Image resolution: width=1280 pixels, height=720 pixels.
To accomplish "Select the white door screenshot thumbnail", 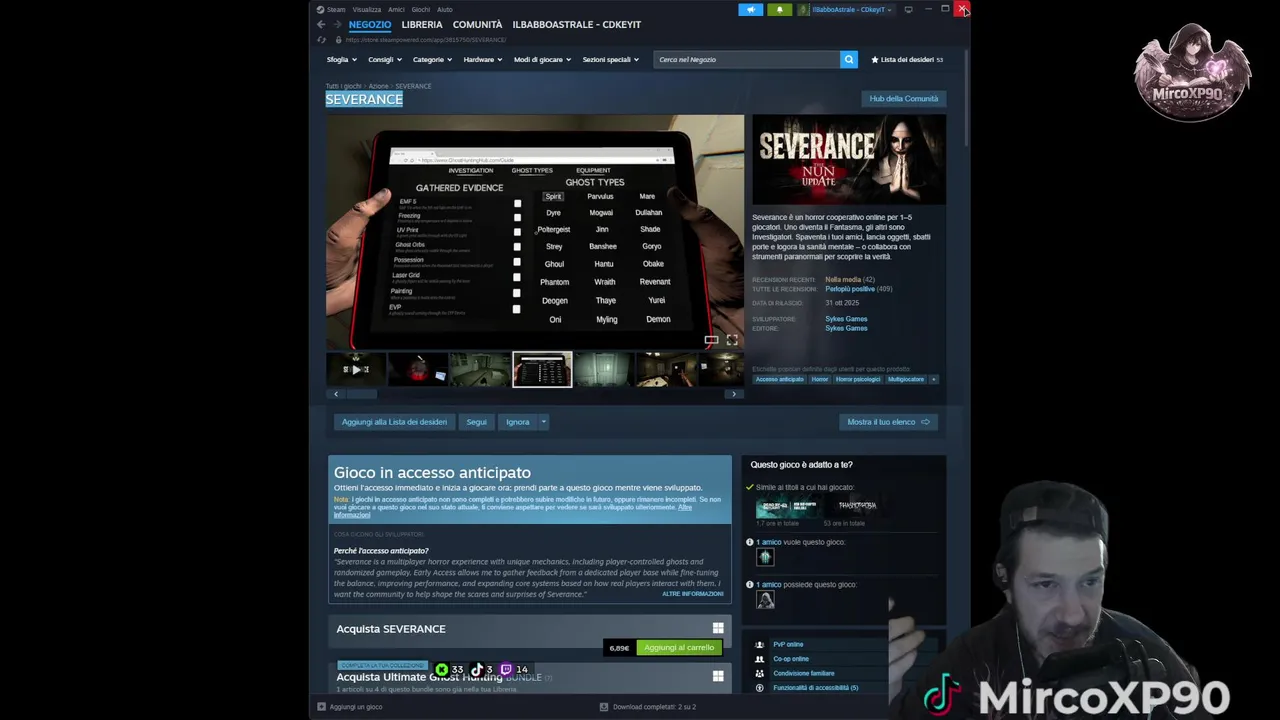I will [x=604, y=369].
